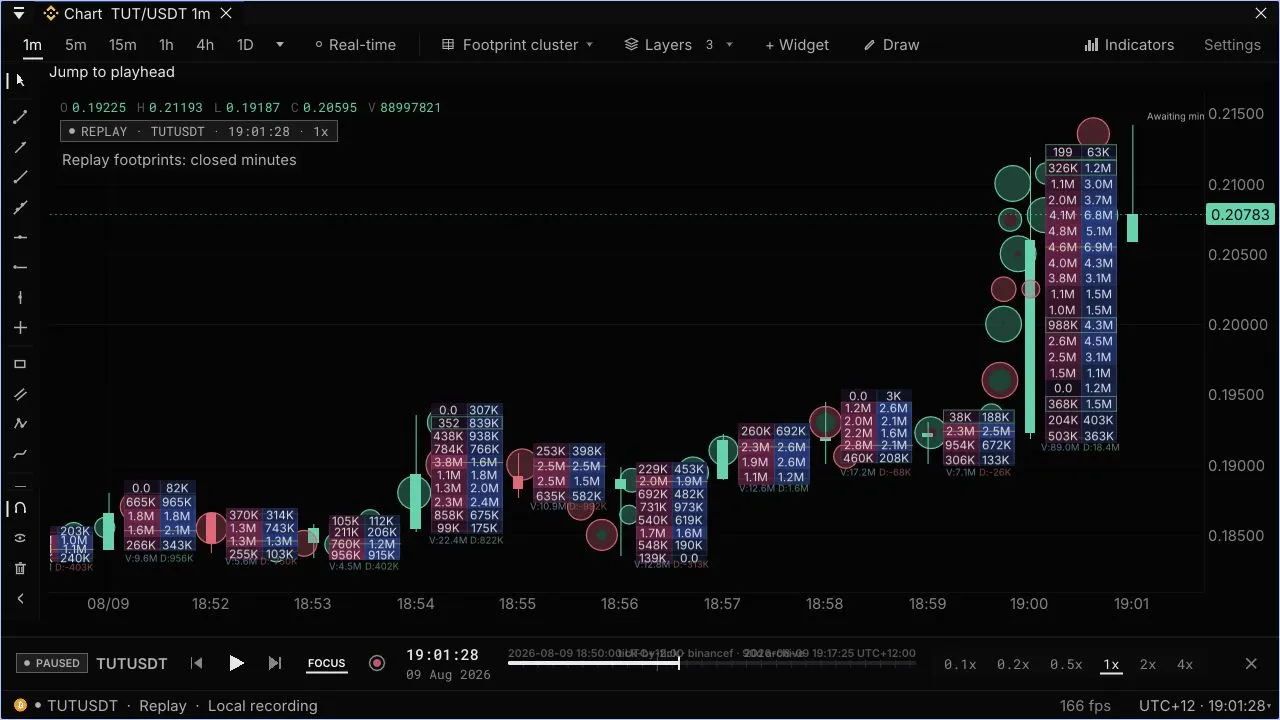Viewport: 1280px width, 720px height.
Task: Add a Widget
Action: 797,45
